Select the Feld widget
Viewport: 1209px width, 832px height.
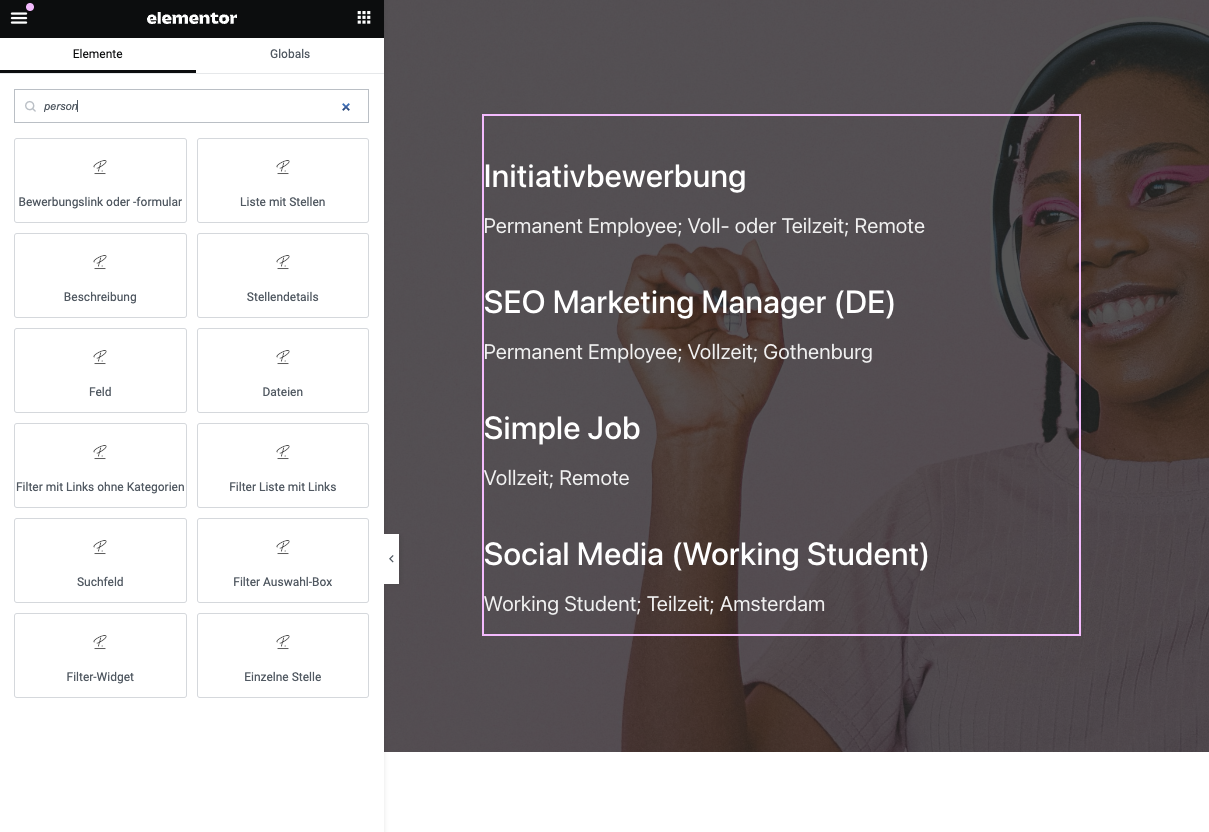coord(100,370)
